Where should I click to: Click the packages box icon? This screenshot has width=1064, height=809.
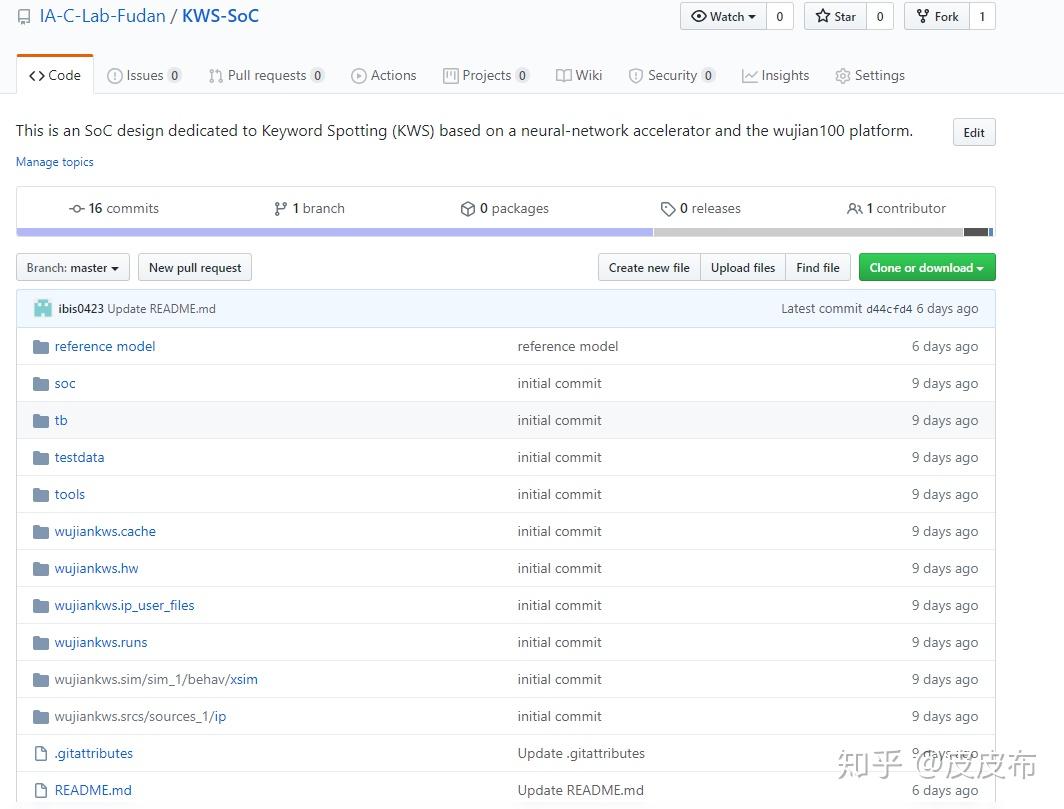pos(467,209)
